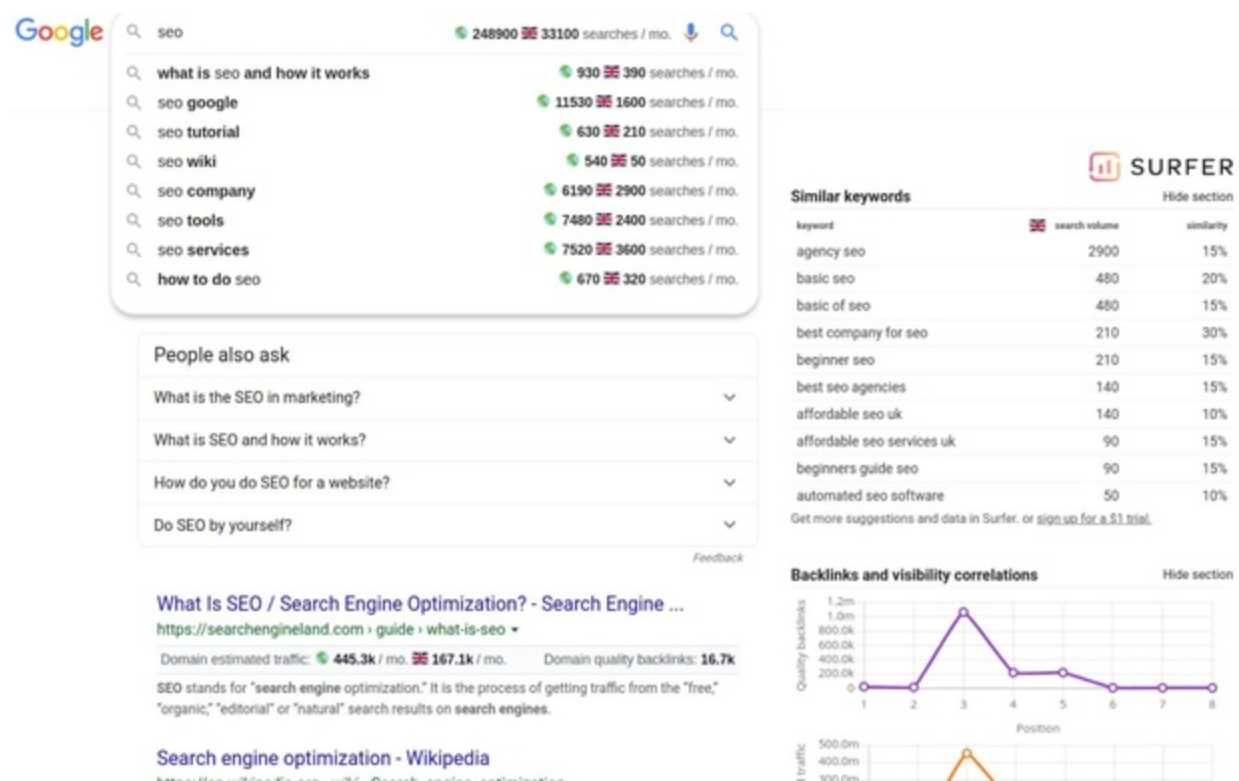Screen dimensions: 1239x781
Task: Click the 'sign up for a $1 trial' link
Action: click(1094, 519)
